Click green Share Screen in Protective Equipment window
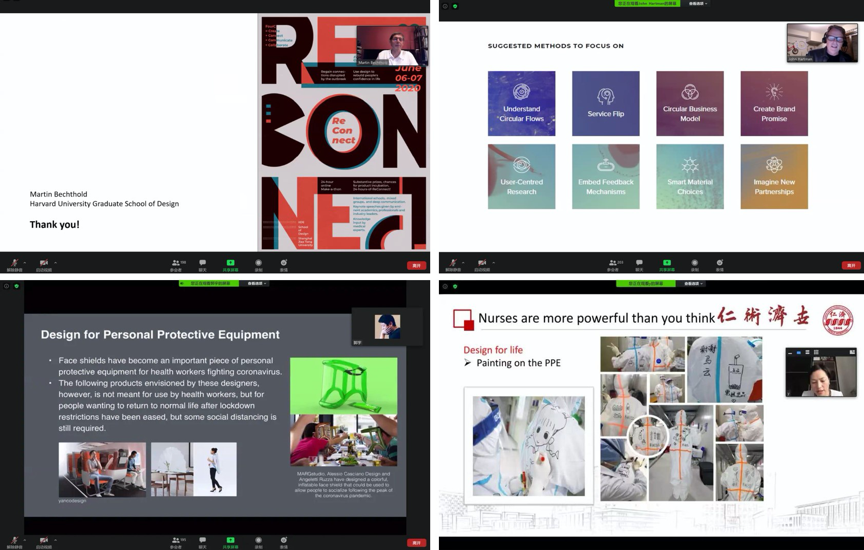864x550 pixels. click(x=230, y=542)
